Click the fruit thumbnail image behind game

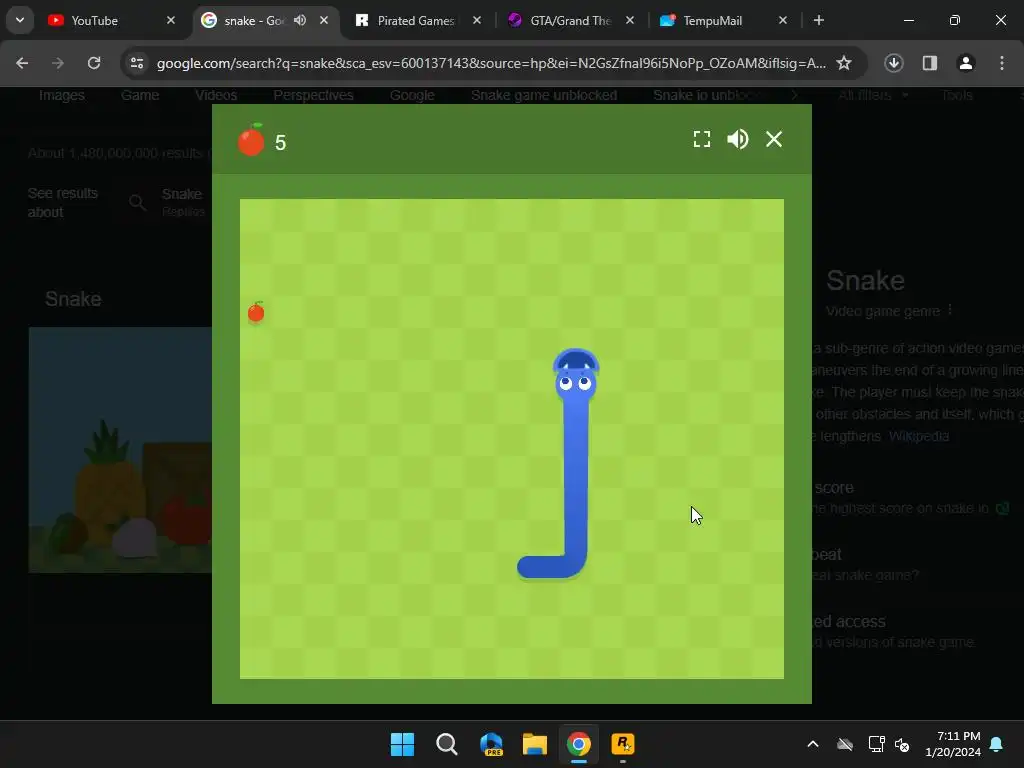tap(120, 450)
